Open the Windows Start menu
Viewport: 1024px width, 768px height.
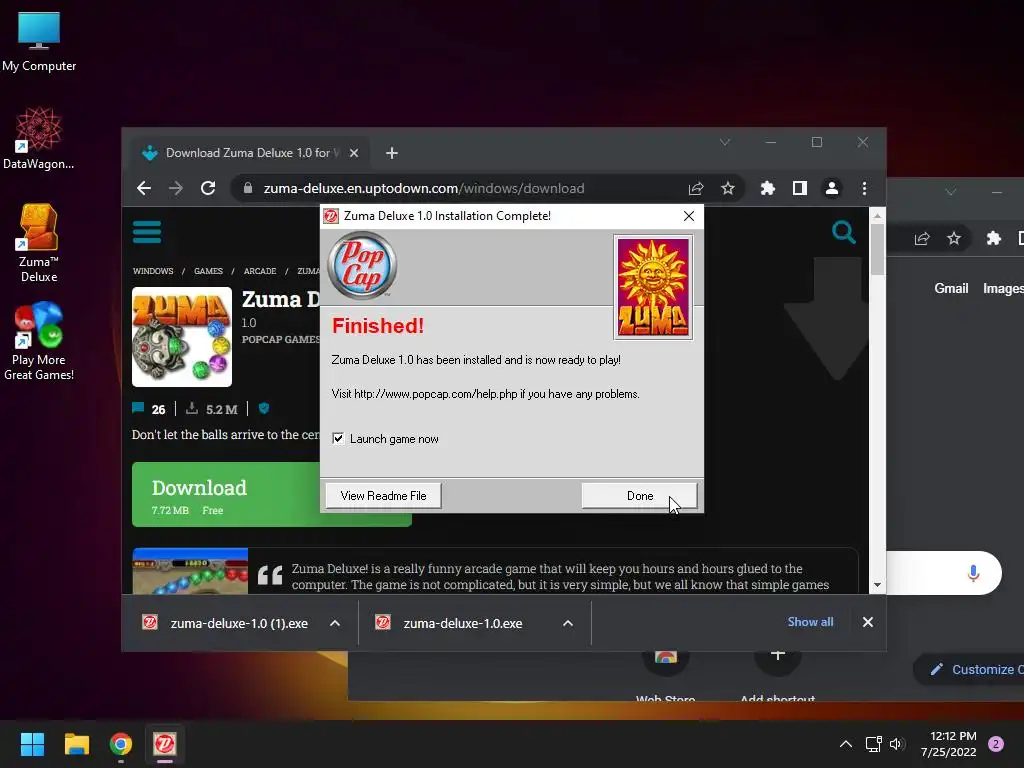click(32, 744)
